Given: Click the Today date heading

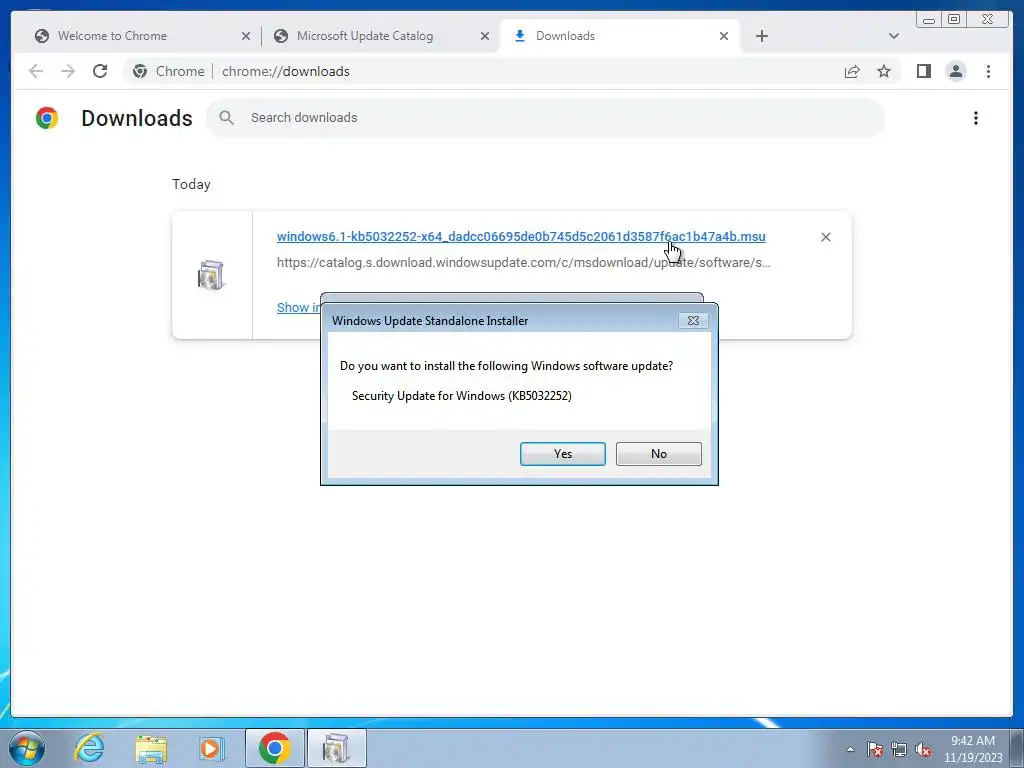Looking at the screenshot, I should [x=191, y=184].
